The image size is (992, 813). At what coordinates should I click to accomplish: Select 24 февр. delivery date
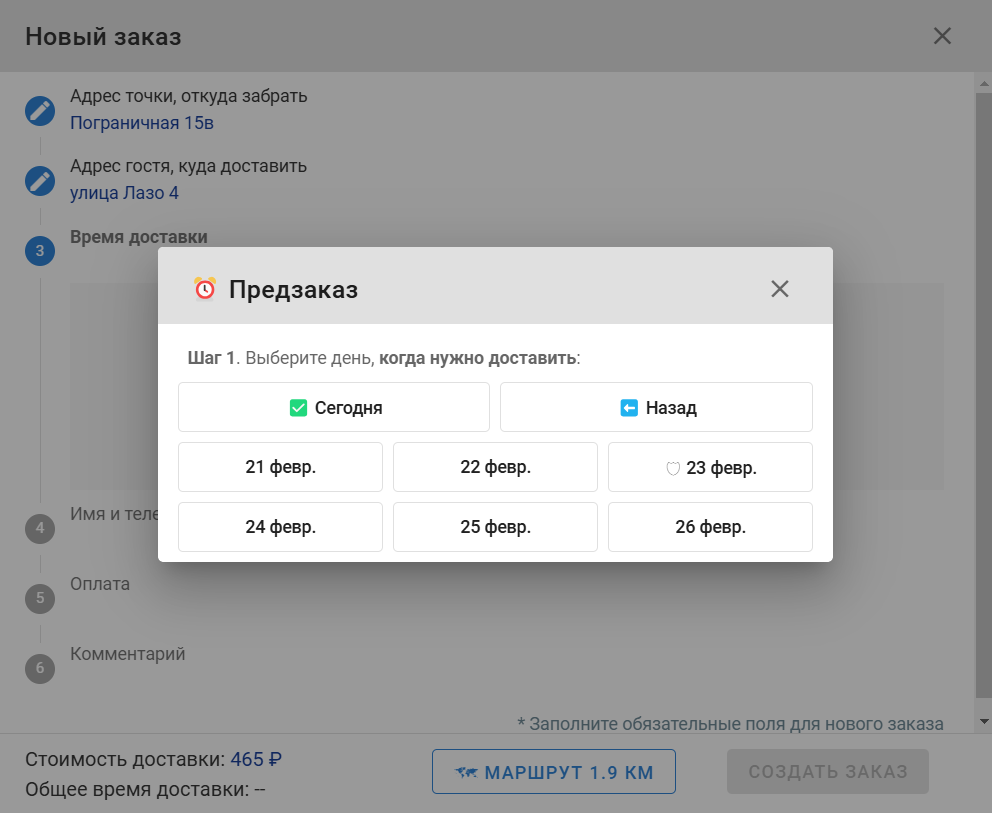(280, 527)
